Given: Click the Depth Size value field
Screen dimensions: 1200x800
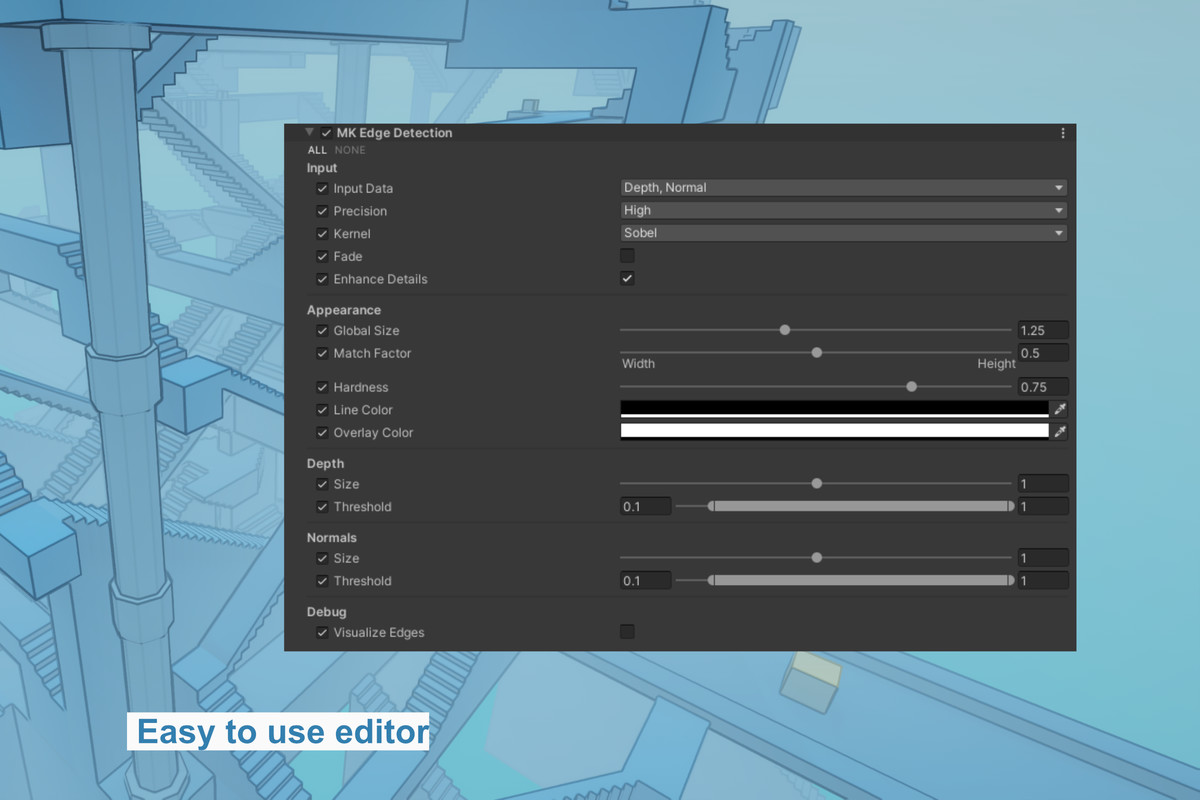Looking at the screenshot, I should click(x=1043, y=484).
